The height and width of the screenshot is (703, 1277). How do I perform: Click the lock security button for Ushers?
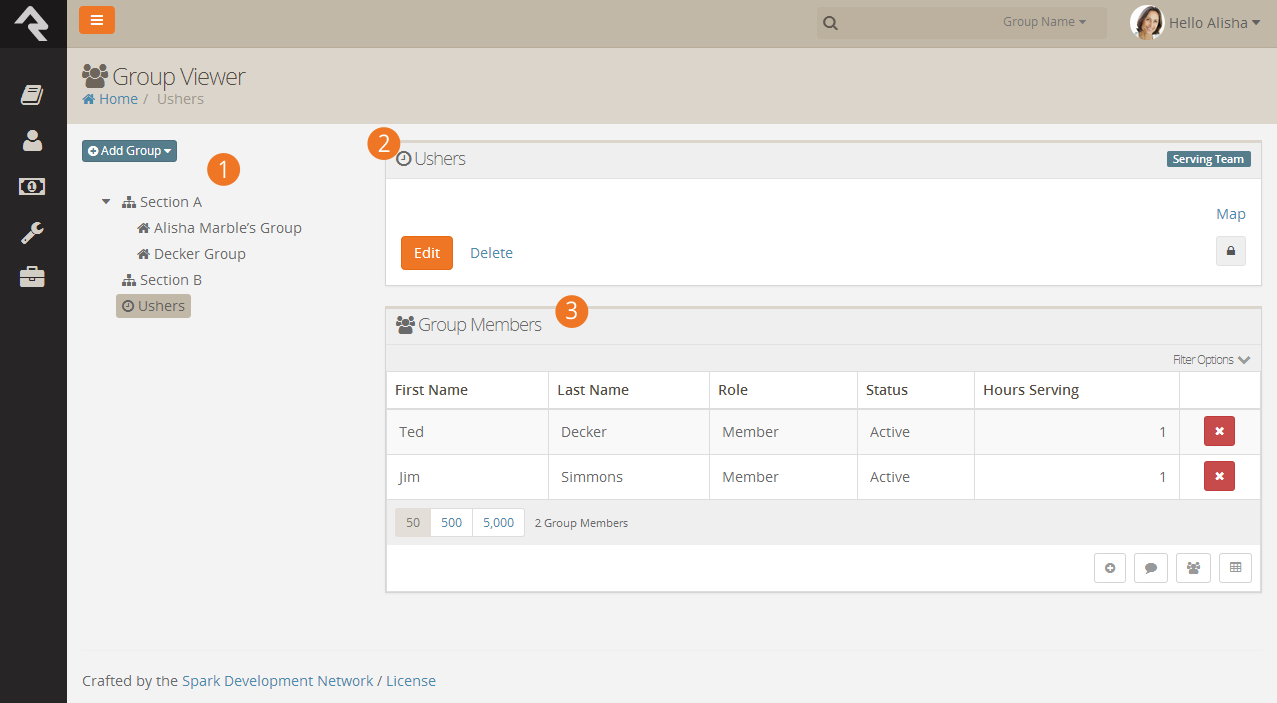[x=1231, y=251]
